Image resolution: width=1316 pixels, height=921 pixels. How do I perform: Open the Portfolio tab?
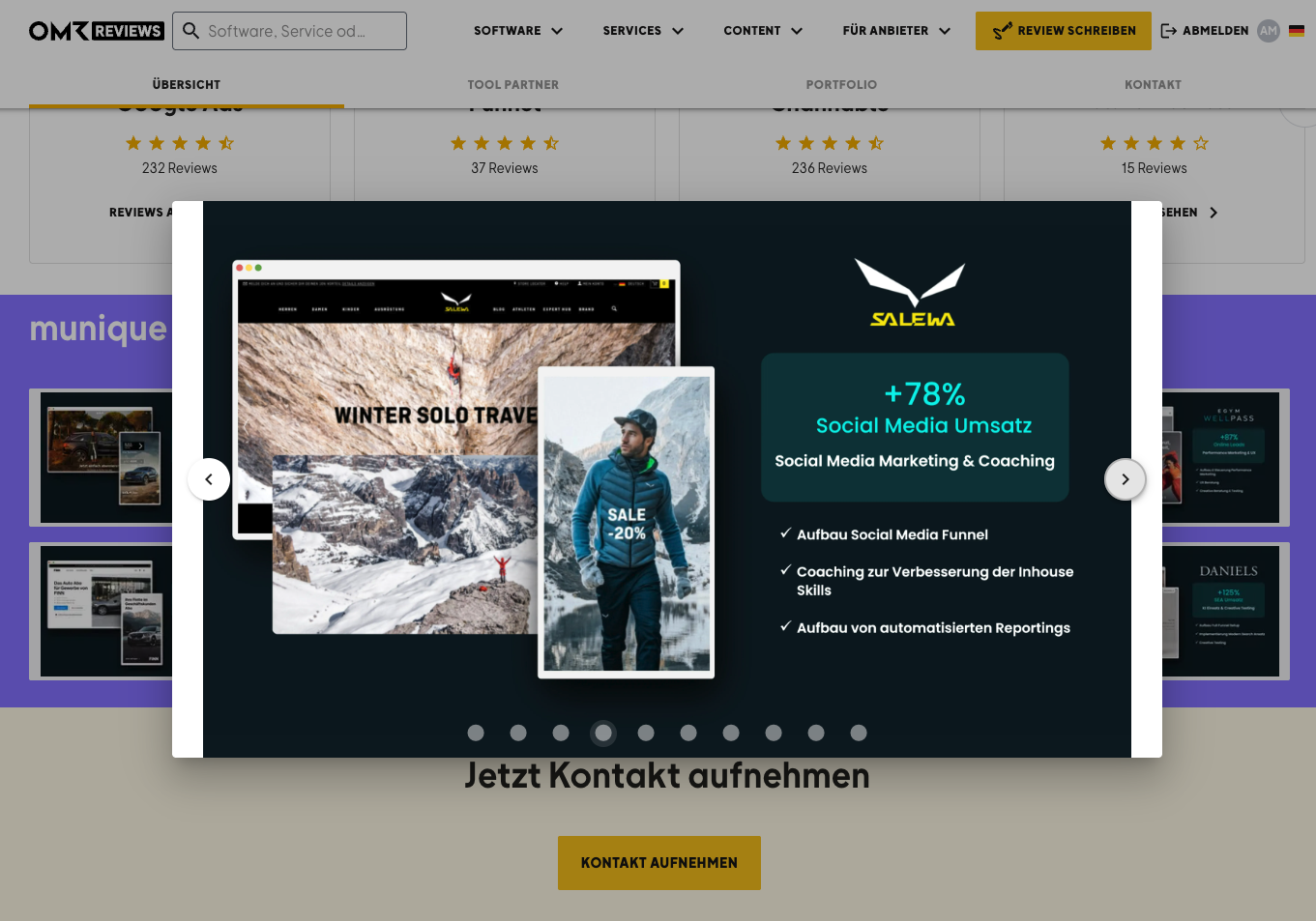841,85
